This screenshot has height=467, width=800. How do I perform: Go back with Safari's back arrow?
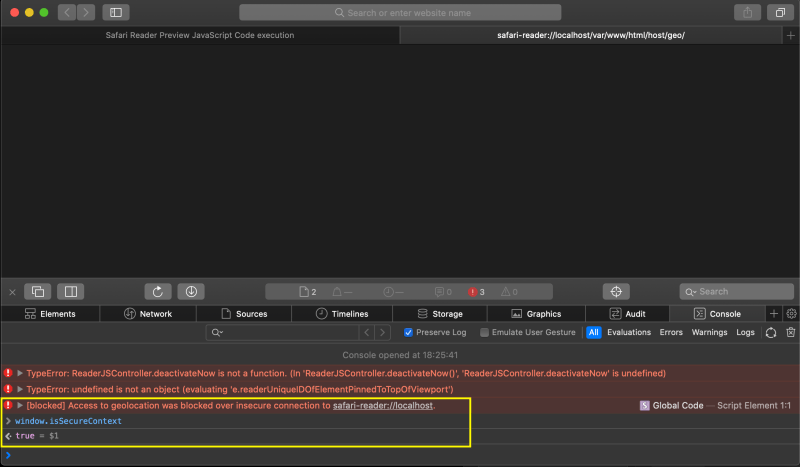67,12
